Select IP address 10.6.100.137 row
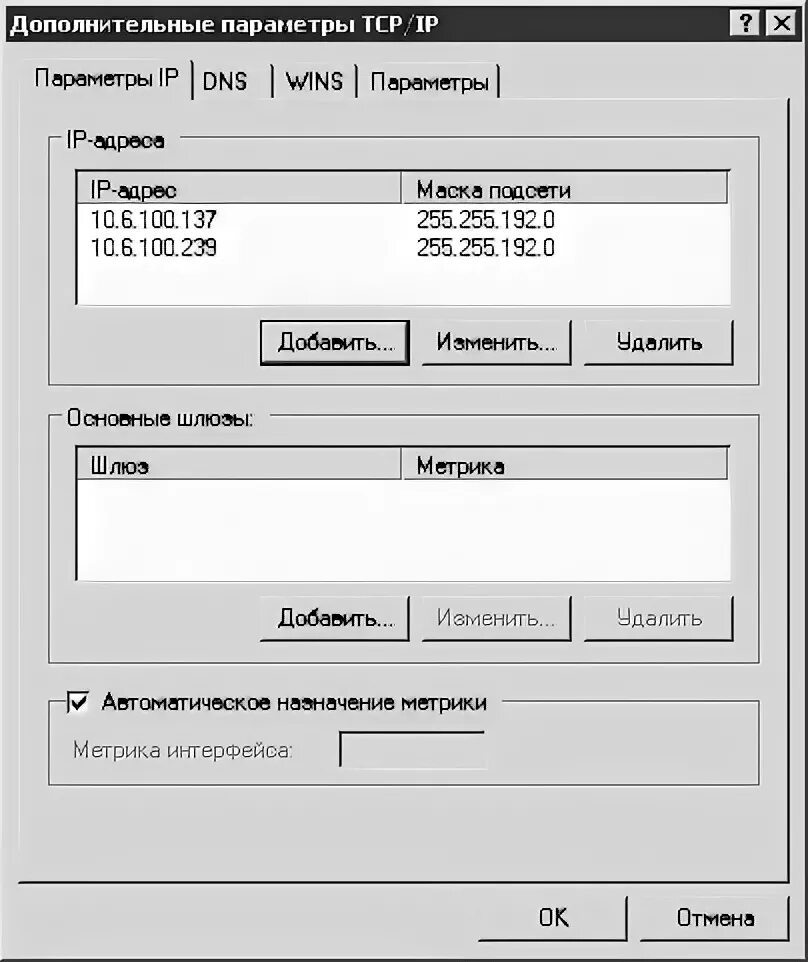This screenshot has height=962, width=808. point(403,219)
